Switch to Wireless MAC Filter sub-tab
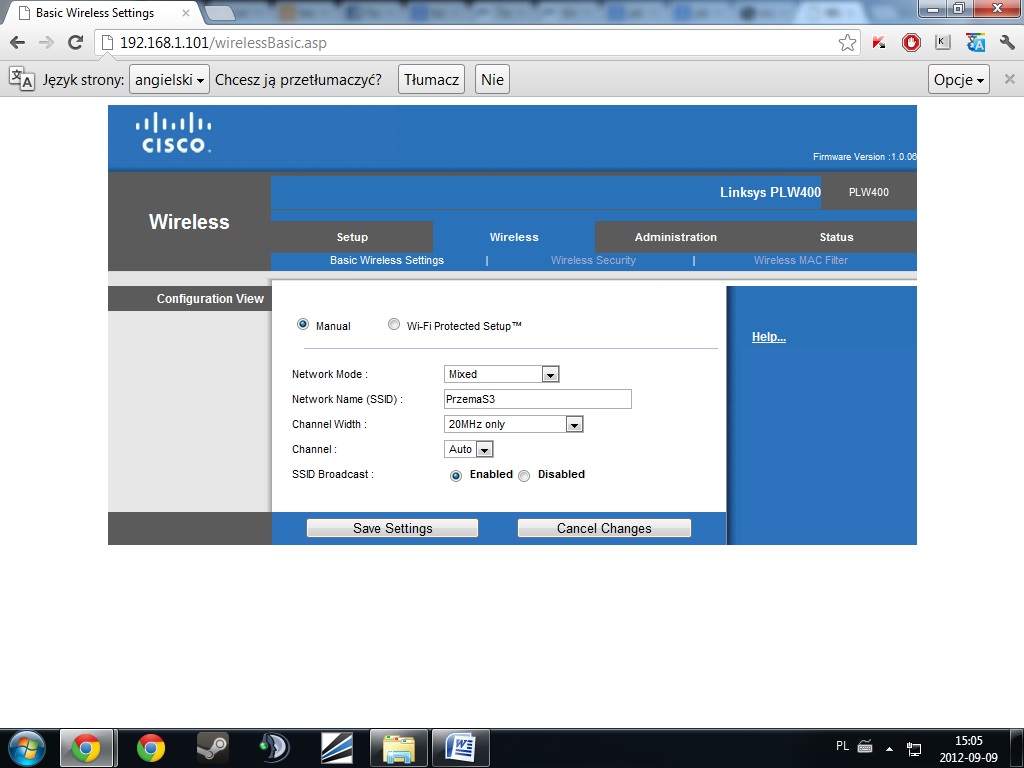The width and height of the screenshot is (1024, 768). (x=801, y=260)
